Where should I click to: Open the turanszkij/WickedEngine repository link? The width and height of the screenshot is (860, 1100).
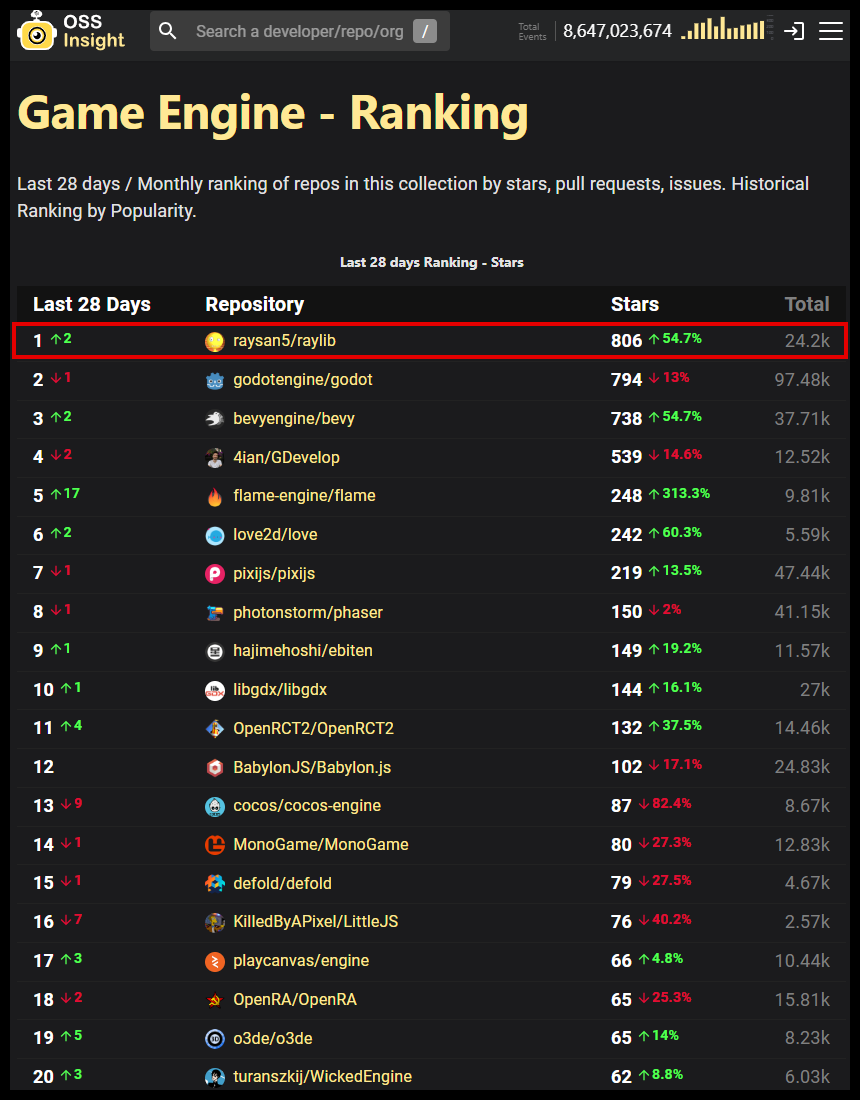[322, 1077]
